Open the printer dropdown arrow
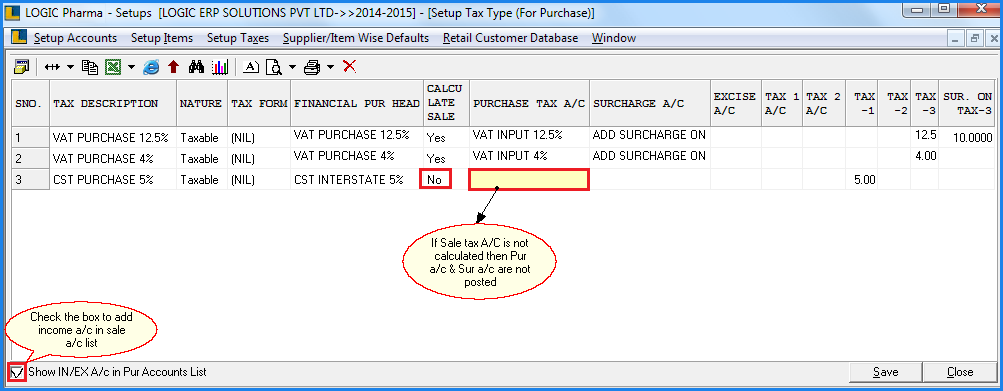Image resolution: width=1003 pixels, height=391 pixels. (330, 67)
